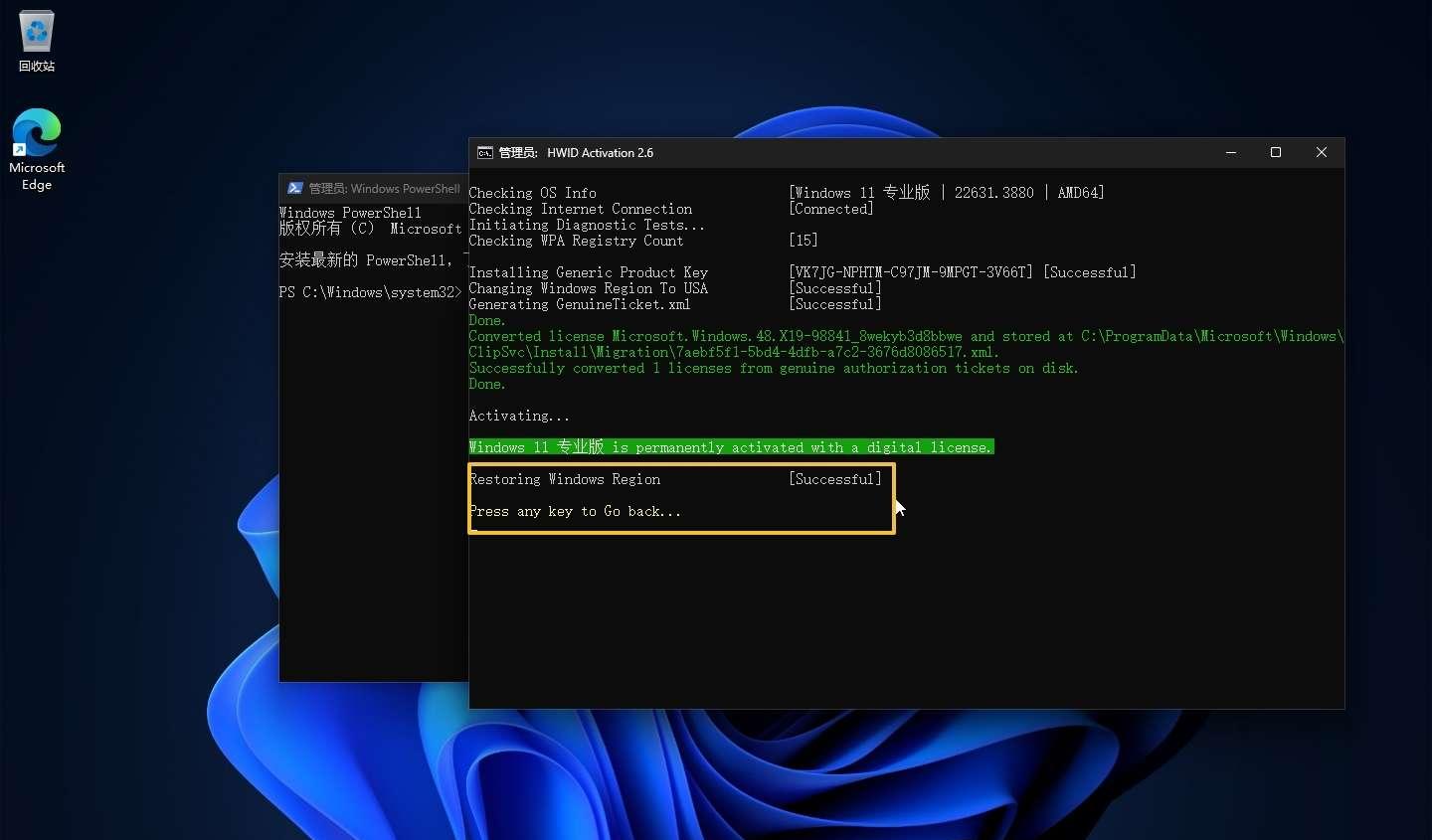The width and height of the screenshot is (1432, 840).
Task: Click the PowerShell window title icon
Action: [295, 189]
